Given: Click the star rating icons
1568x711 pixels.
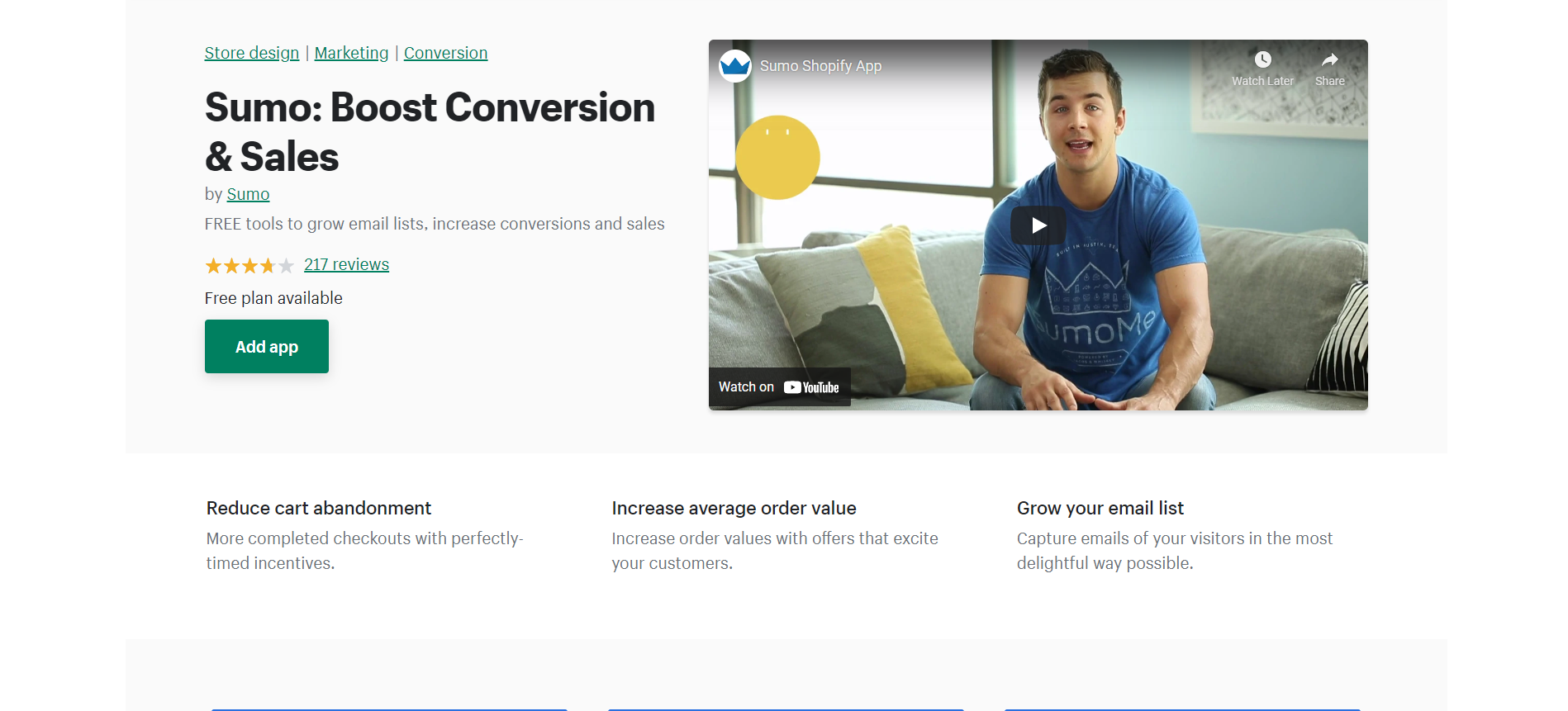Looking at the screenshot, I should coord(249,266).
